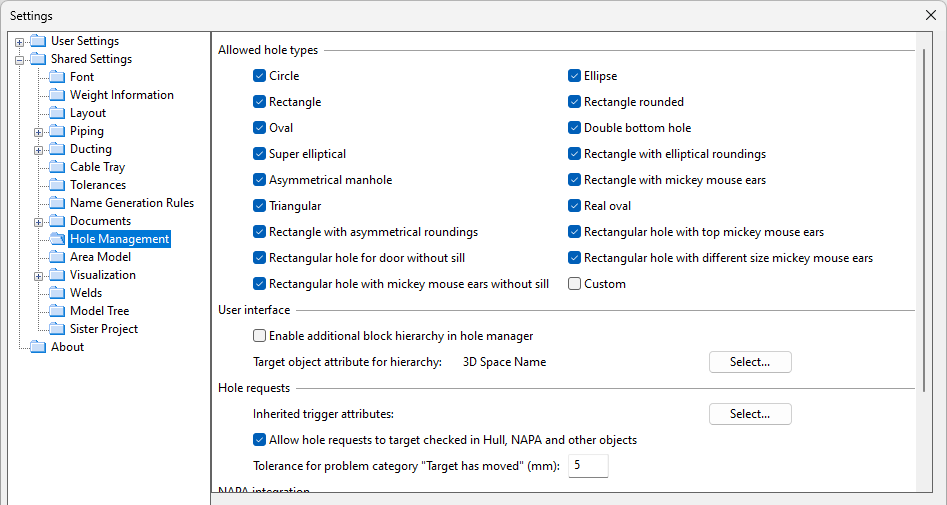Click the folder icon next to Piping
This screenshot has width=947, height=505.
click(57, 131)
